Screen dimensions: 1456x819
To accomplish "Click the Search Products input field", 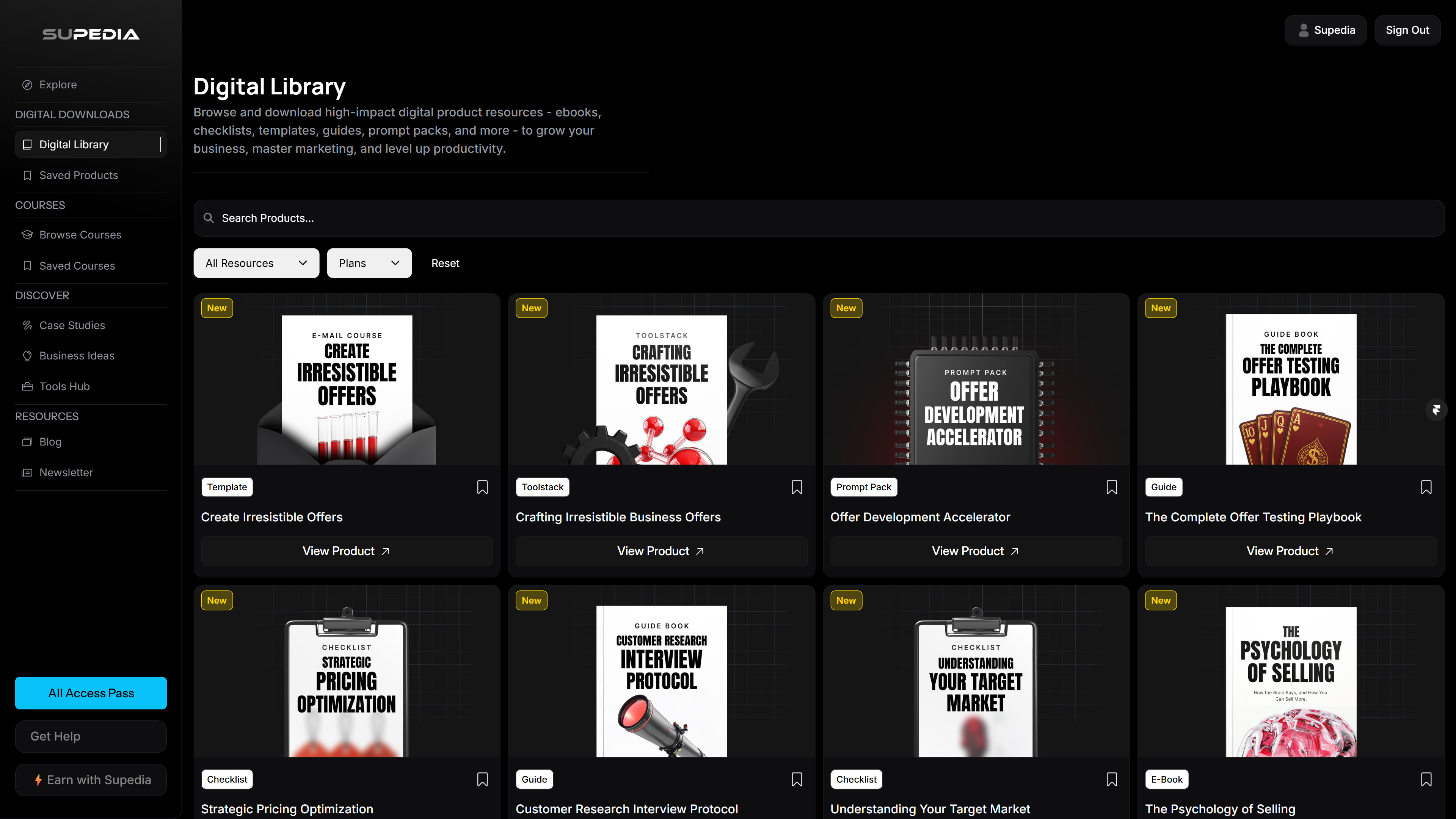I will (x=819, y=218).
